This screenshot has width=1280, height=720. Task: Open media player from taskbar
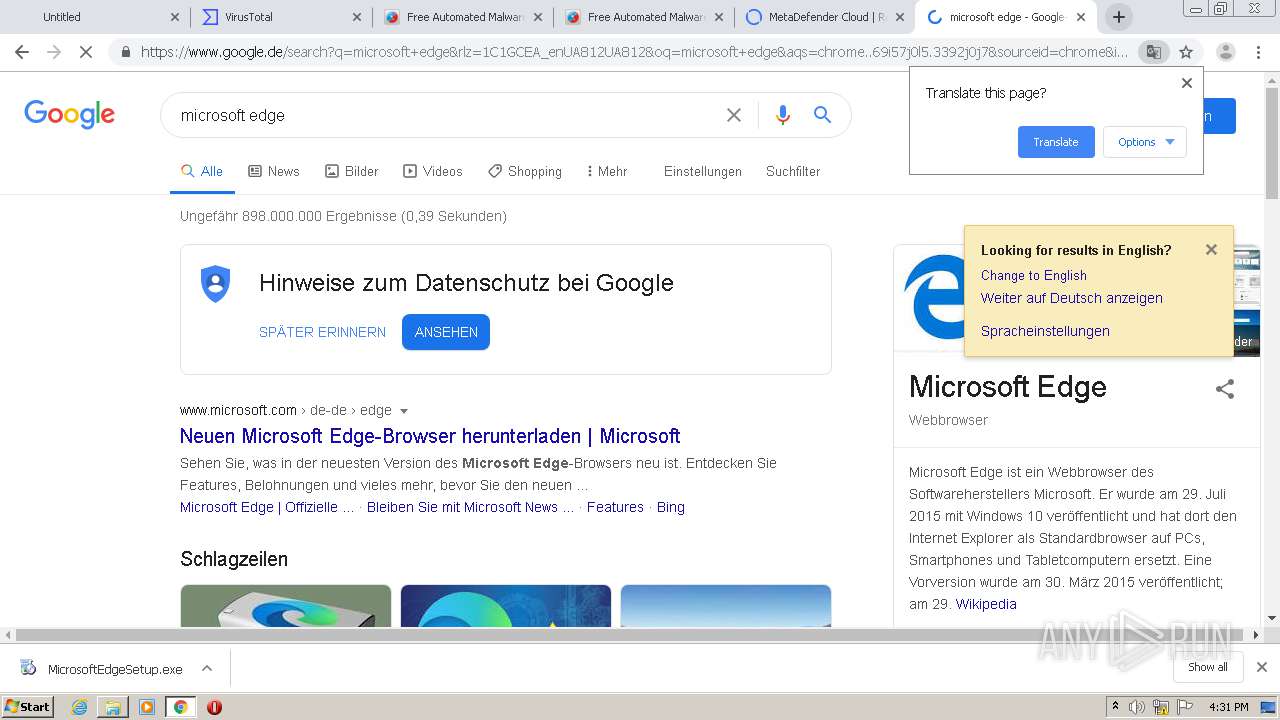point(147,707)
